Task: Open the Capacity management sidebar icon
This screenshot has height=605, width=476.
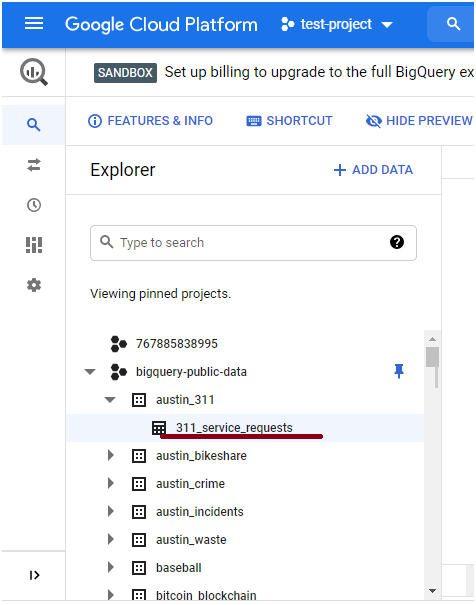Action: [34, 245]
